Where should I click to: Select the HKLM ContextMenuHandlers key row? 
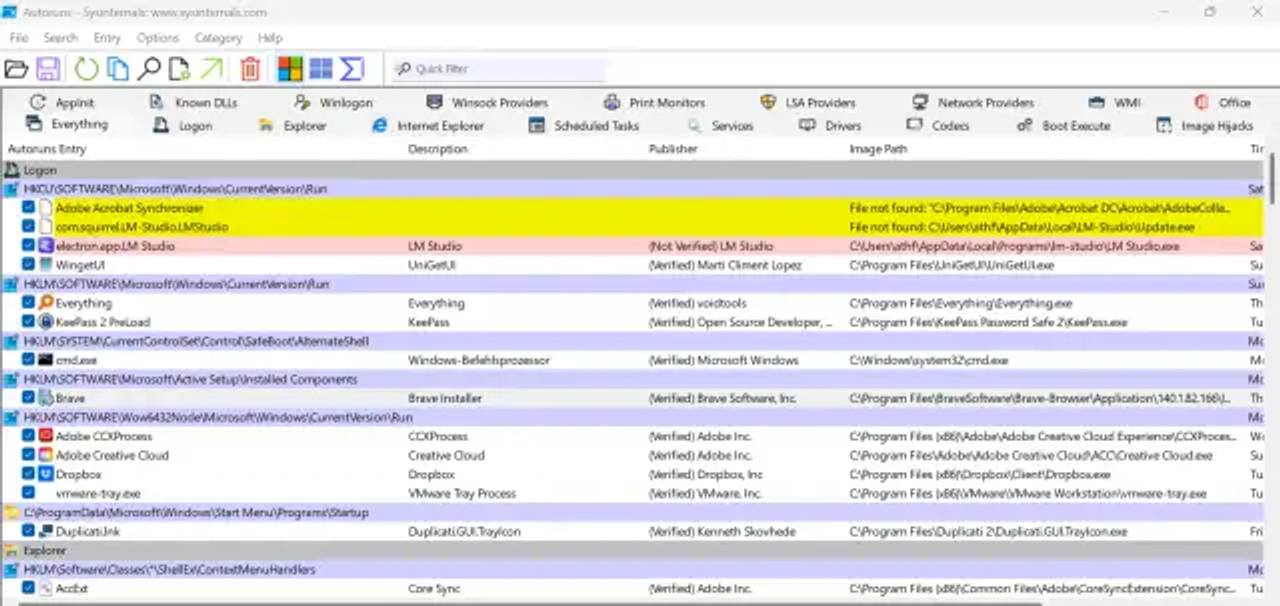tap(634, 569)
